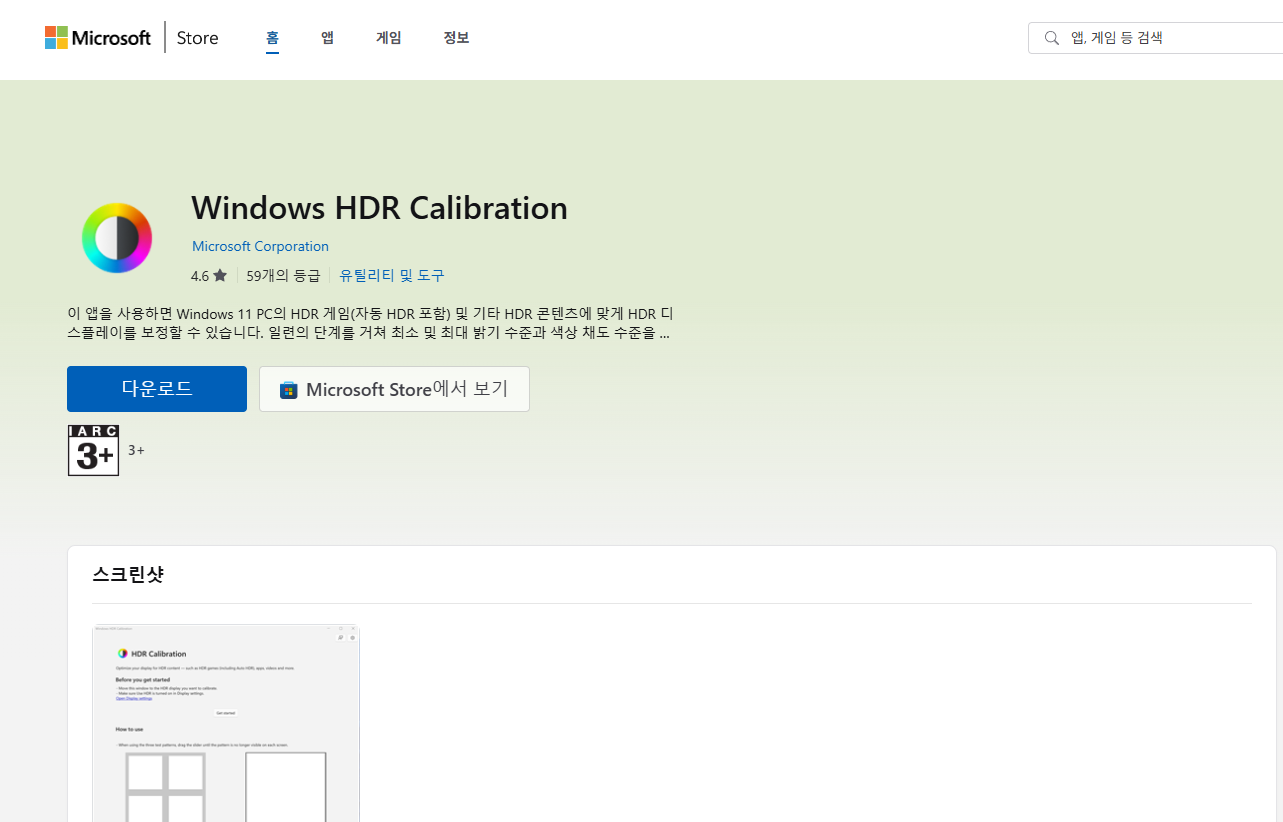Click the 다운로드 button

(156, 389)
